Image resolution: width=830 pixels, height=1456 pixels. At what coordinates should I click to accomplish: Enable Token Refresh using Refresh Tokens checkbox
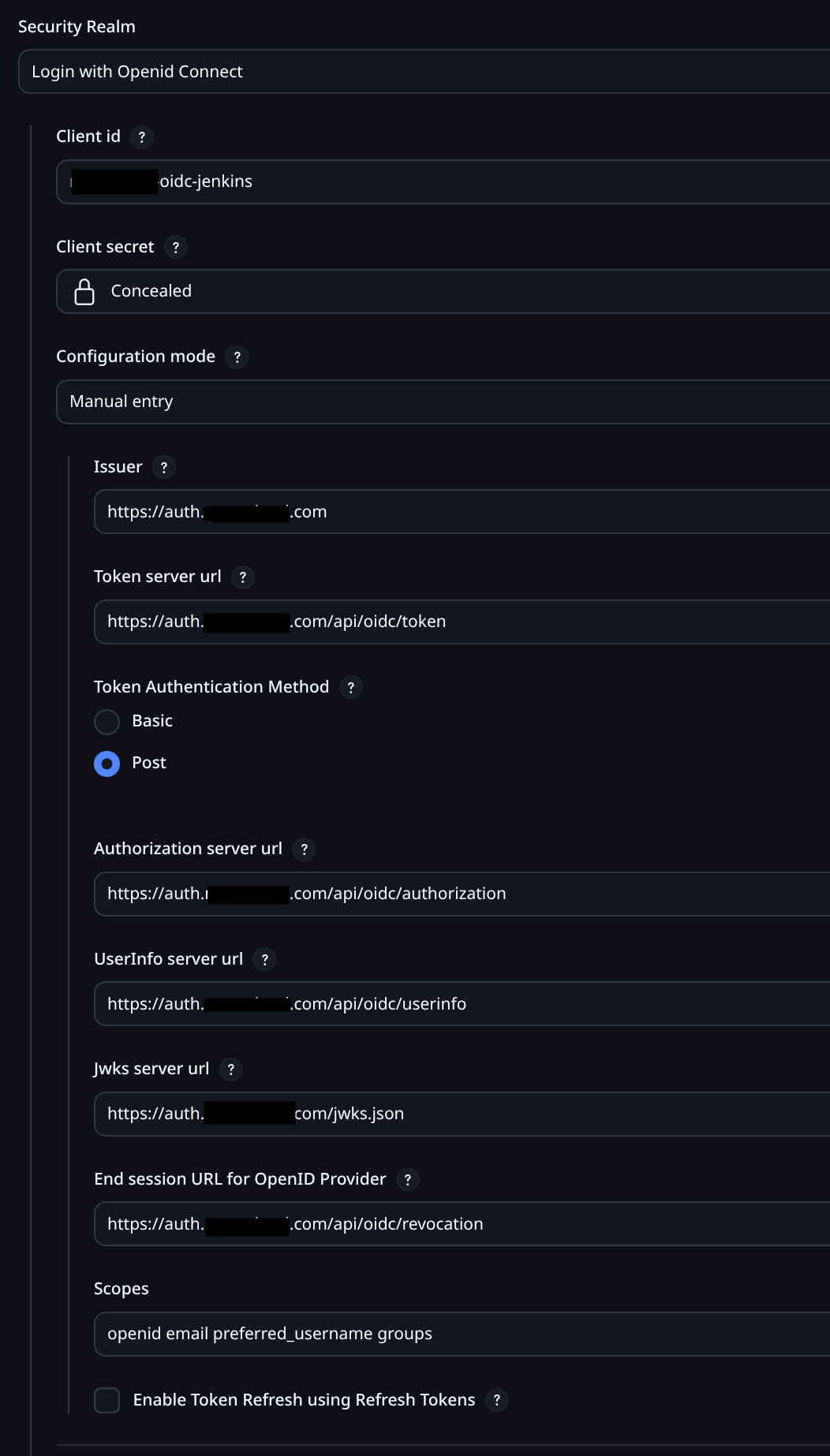click(107, 1401)
